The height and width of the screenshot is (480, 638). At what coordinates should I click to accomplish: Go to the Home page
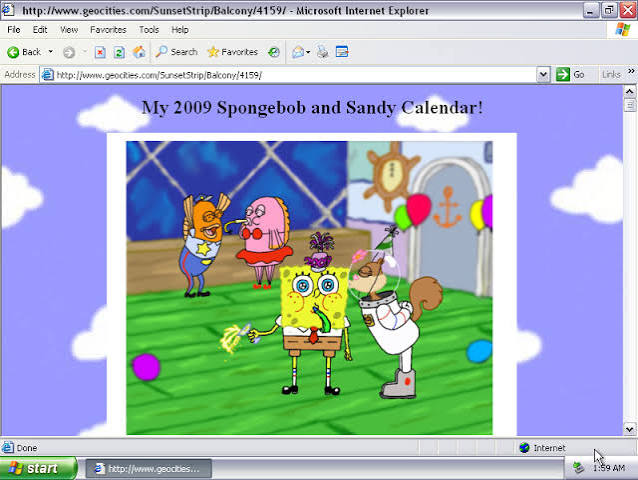click(x=139, y=52)
